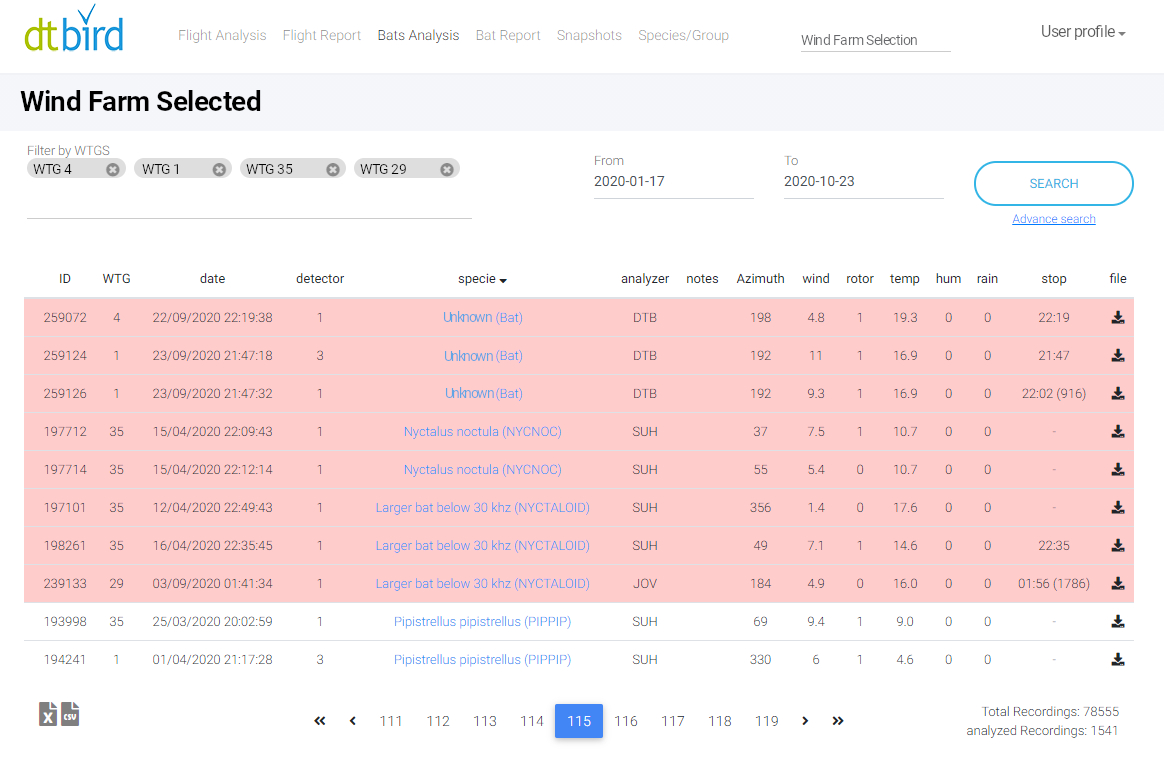Open NYCTALOID link for ID 198261
This screenshot has width=1164, height=780.
(483, 545)
